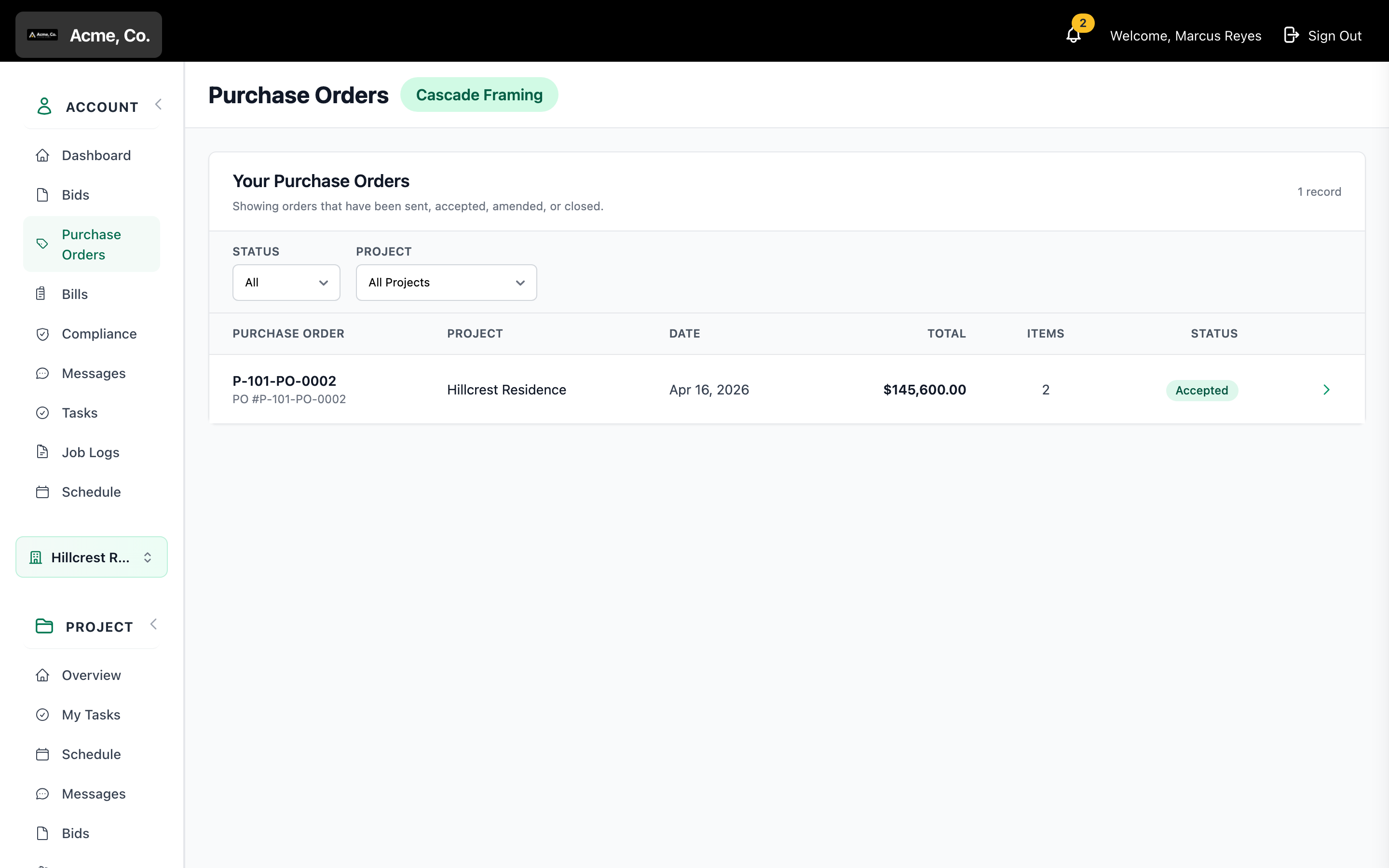Viewport: 1389px width, 868px height.
Task: Click the PO #P-101-PO-0002 subtext
Action: (x=289, y=399)
